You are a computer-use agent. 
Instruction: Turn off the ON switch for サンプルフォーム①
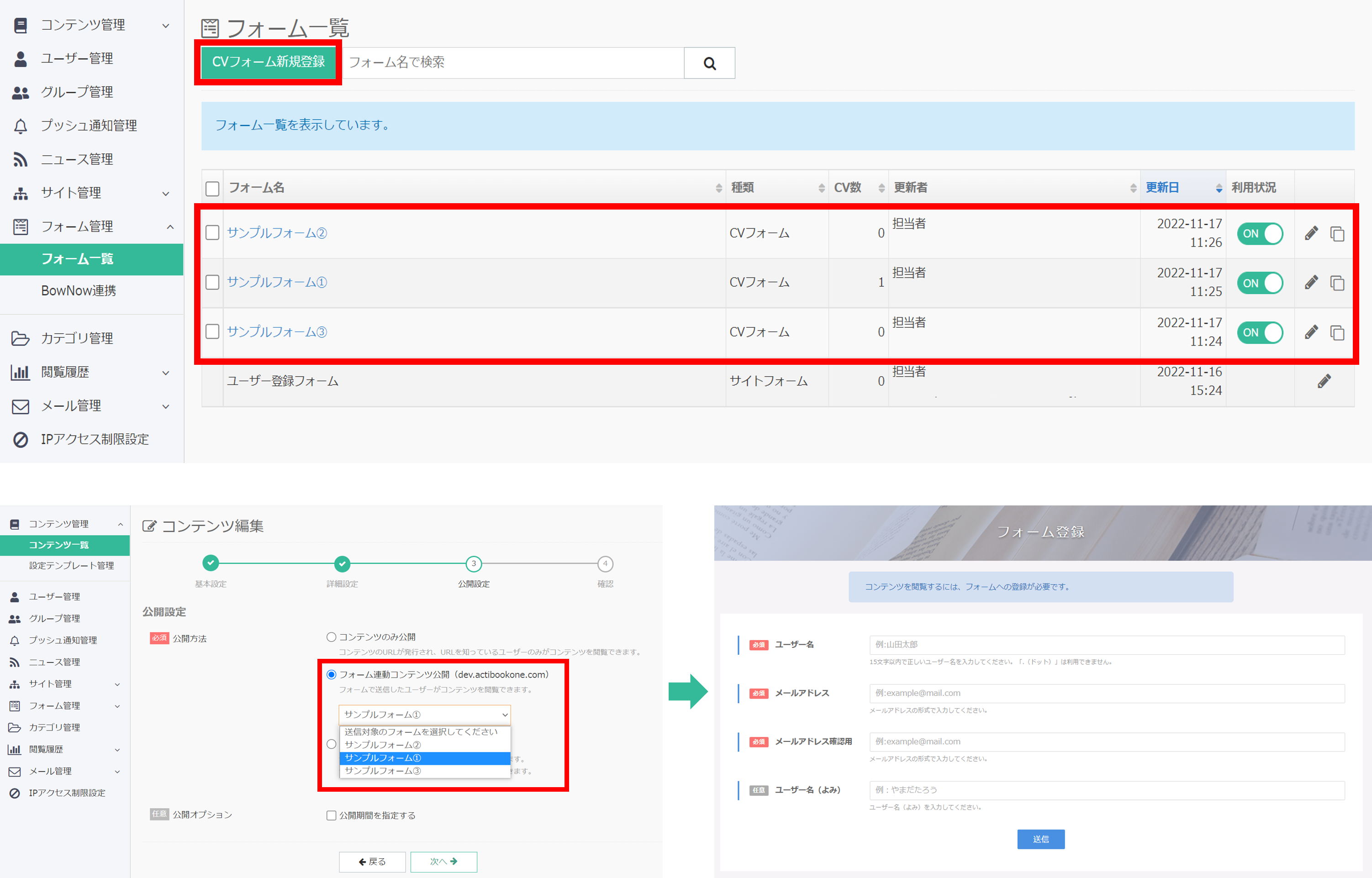(x=1260, y=284)
